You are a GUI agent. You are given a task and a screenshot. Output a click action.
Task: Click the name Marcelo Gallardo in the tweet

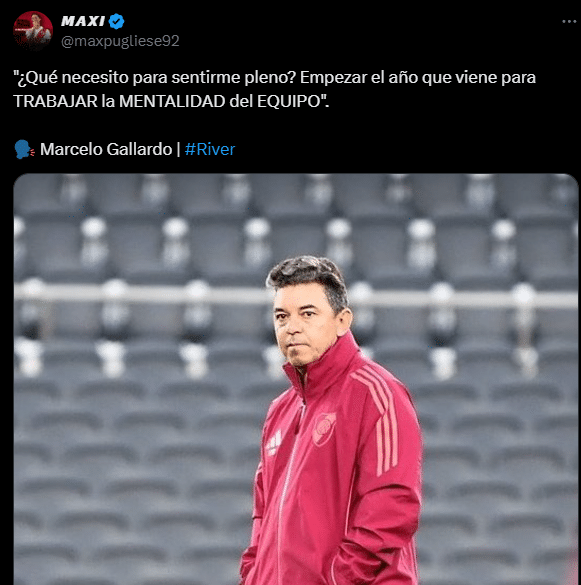106,149
